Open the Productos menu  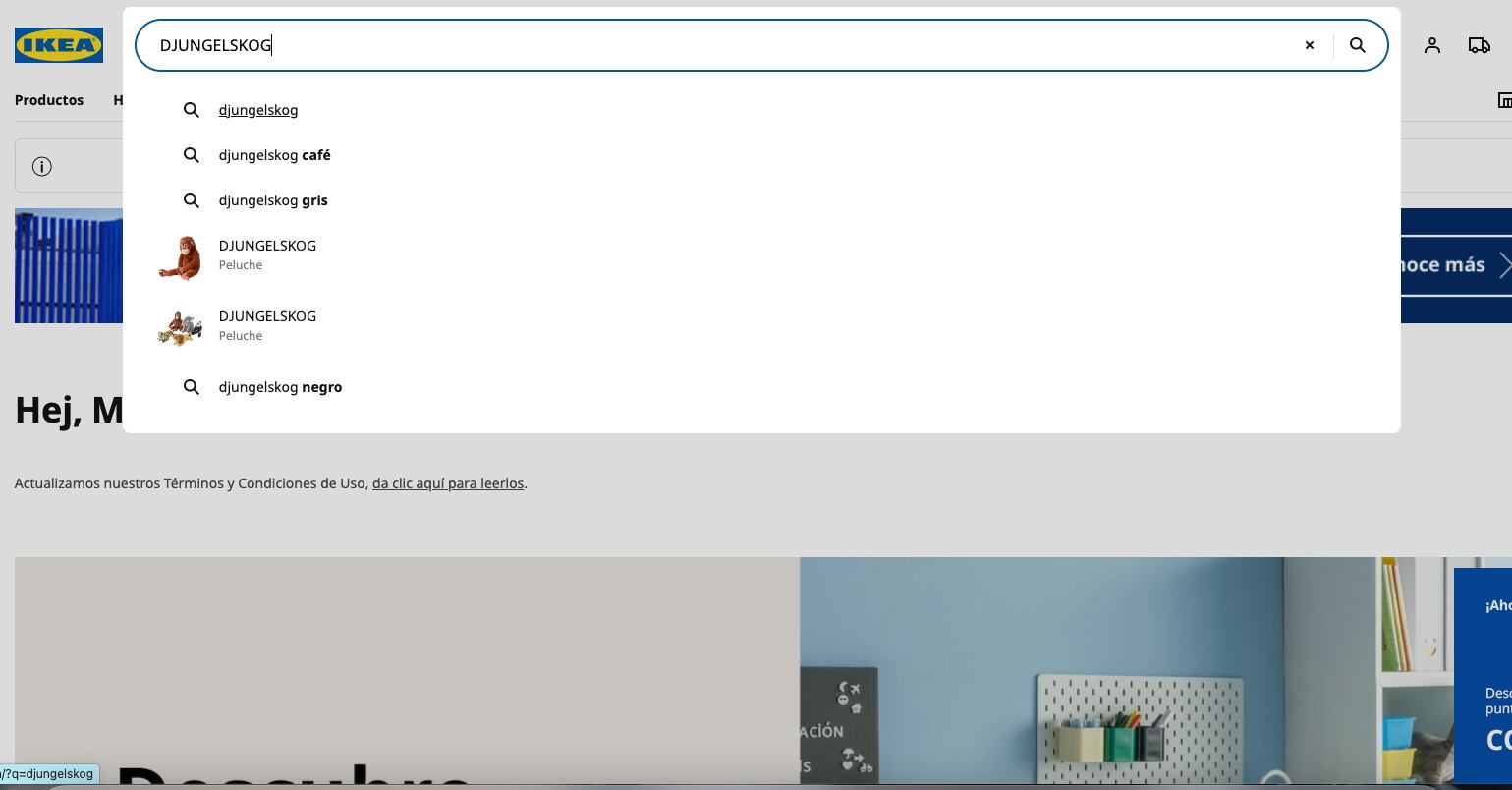click(x=49, y=100)
